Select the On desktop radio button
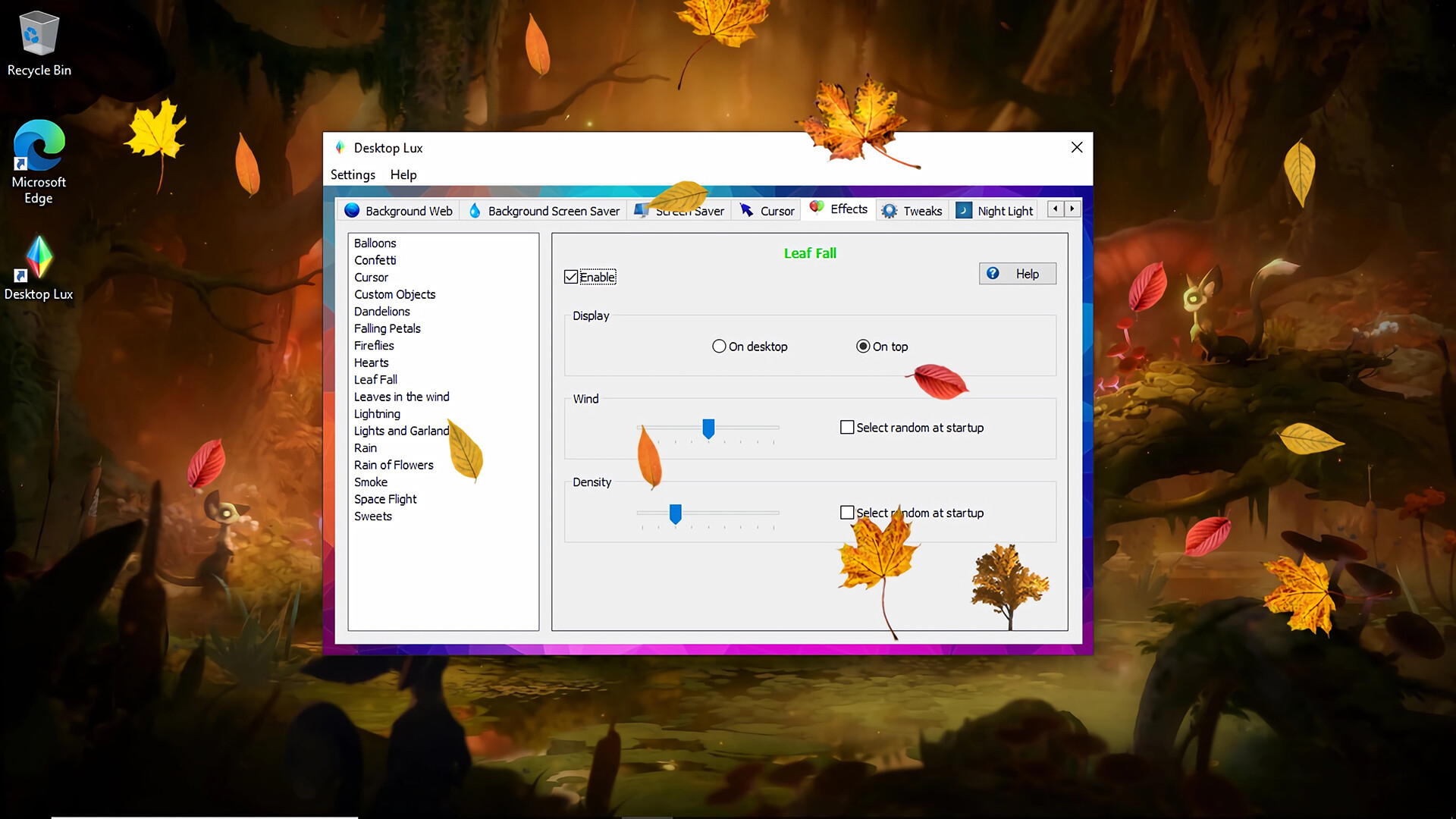This screenshot has height=819, width=1456. coord(719,346)
